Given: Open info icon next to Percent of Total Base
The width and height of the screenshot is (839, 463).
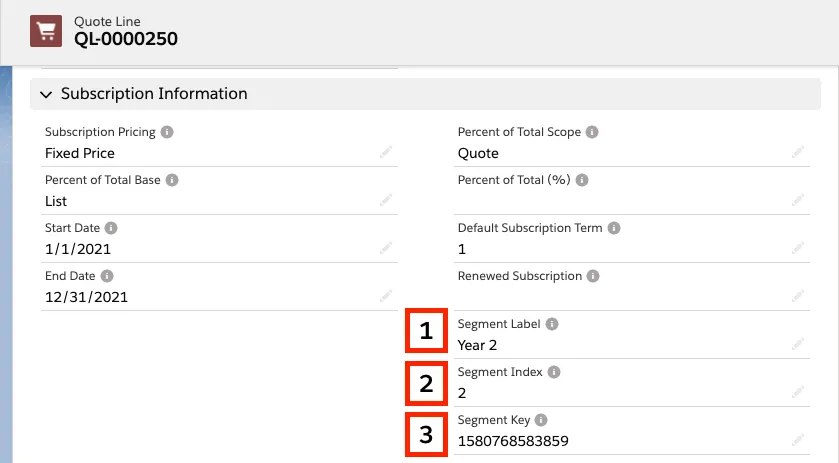Looking at the screenshot, I should [172, 180].
